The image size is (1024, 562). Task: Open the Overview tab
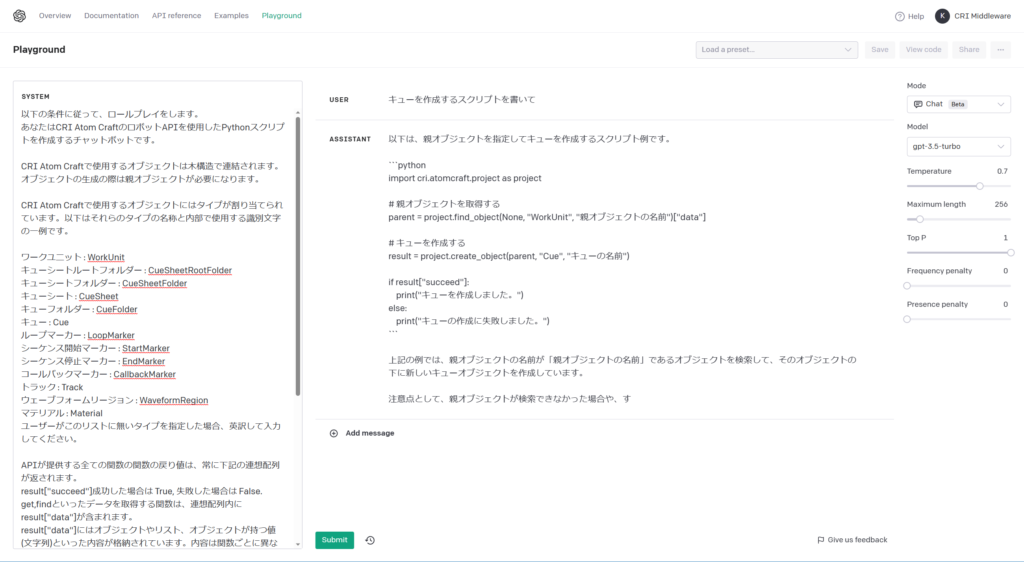55,16
